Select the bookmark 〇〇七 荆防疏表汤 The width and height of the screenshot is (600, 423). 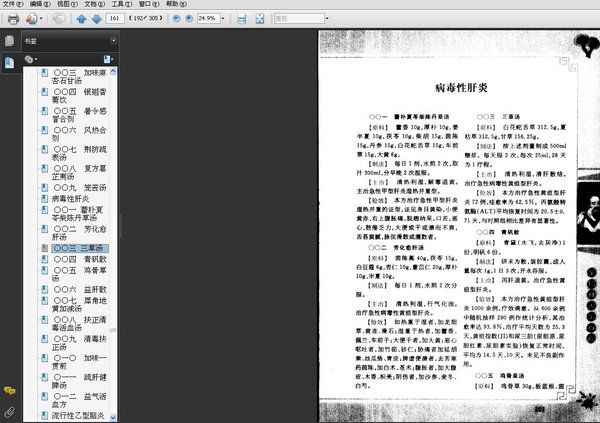[x=79, y=153]
